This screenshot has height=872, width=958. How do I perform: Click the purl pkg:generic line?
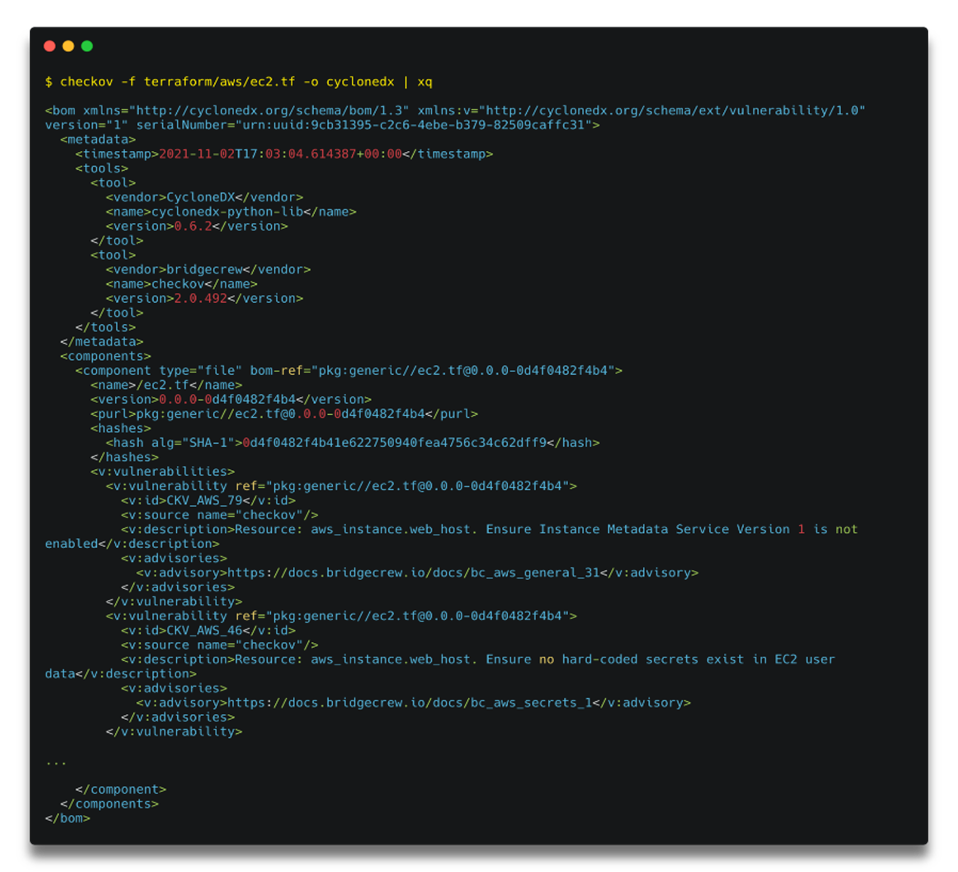click(284, 414)
